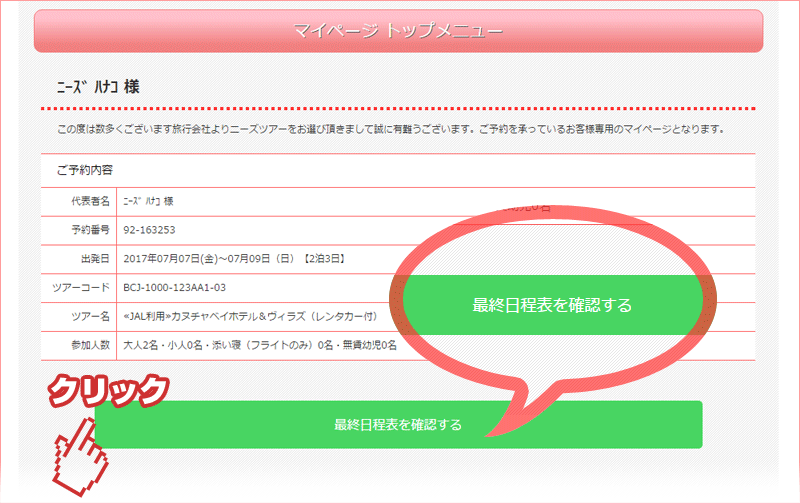The image size is (800, 503).
Task: Select the participant count 大人2名・小人0名 text
Action: [163, 345]
